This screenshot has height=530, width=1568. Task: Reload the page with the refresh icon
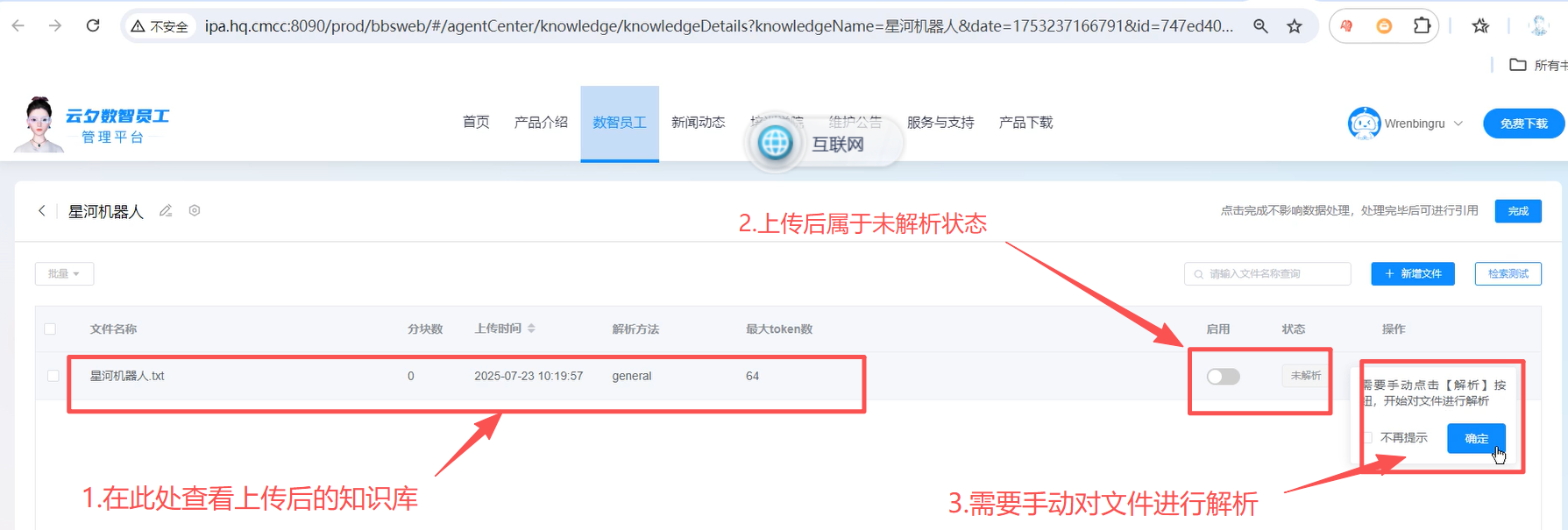coord(93,26)
